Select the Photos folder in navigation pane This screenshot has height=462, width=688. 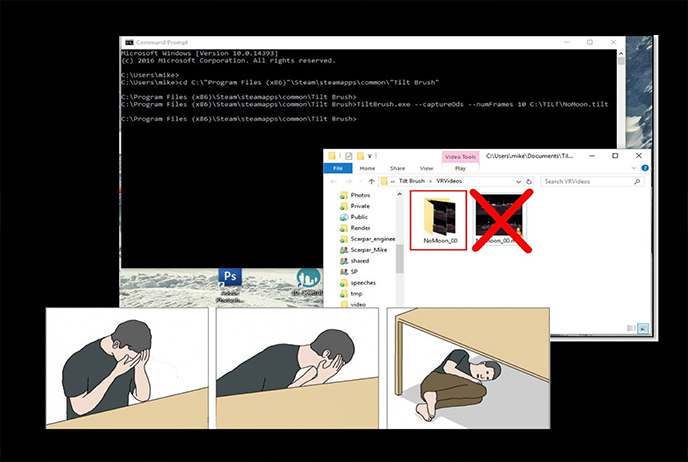point(360,195)
